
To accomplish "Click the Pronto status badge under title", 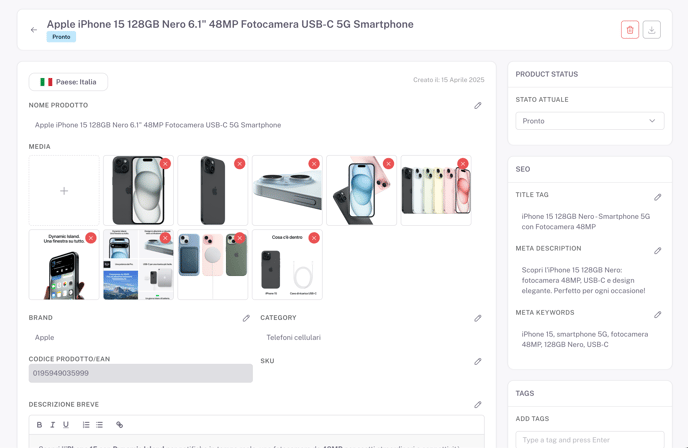I will [61, 37].
